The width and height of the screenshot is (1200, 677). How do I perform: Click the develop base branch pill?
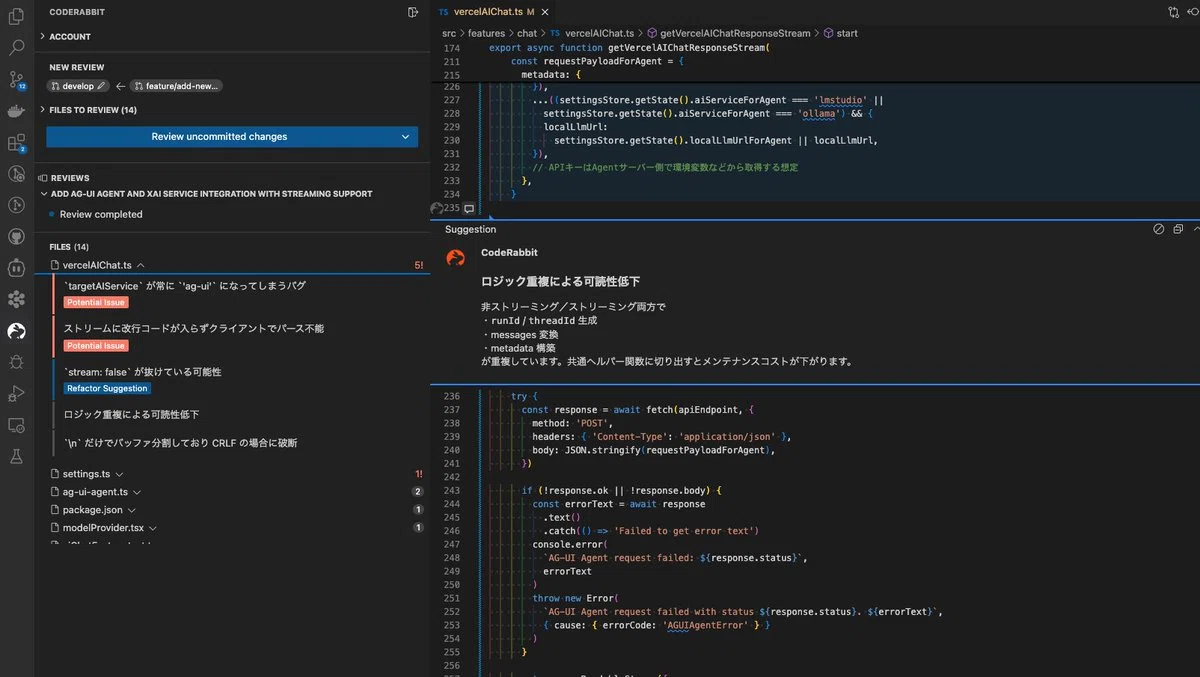(x=78, y=86)
